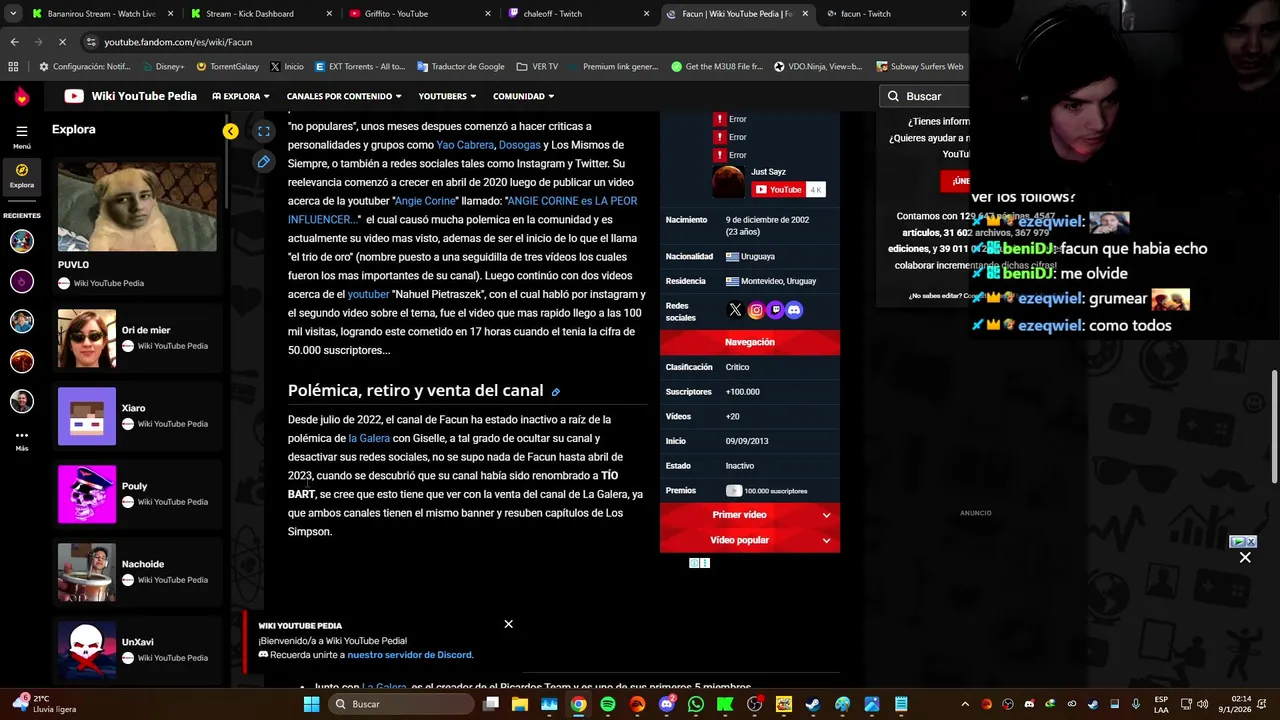The height and width of the screenshot is (720, 1280).
Task: Open Steam from the taskbar
Action: [813, 704]
